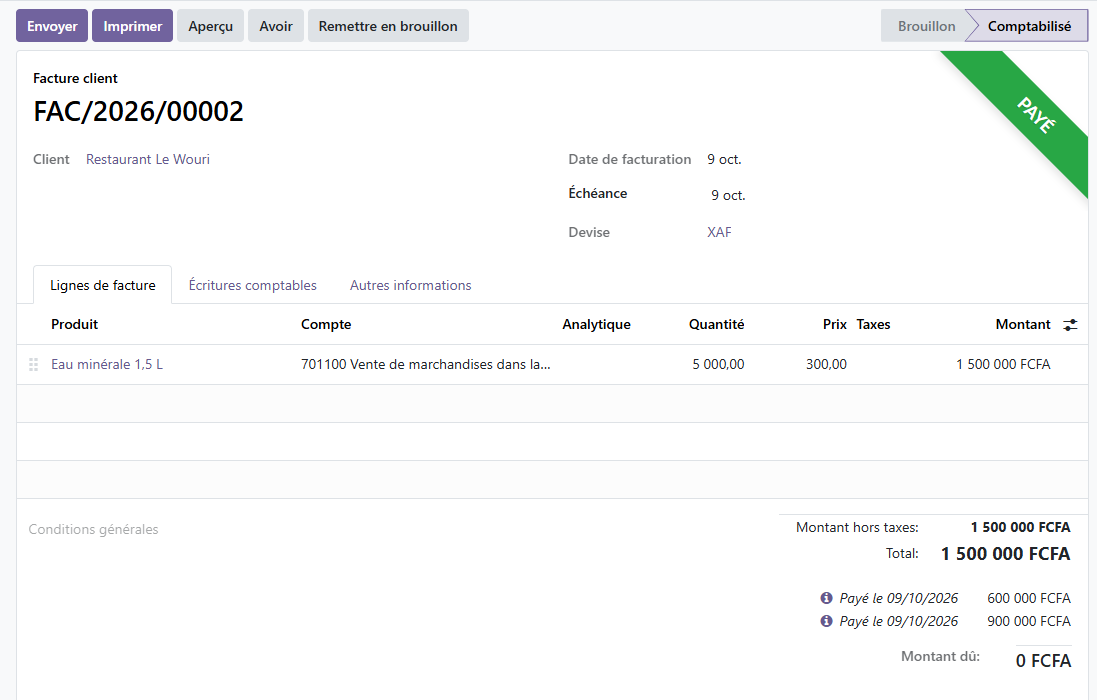Screen dimensions: 1097x700
Task: Click Remettre en brouillon
Action: pyautogui.click(x=388, y=26)
